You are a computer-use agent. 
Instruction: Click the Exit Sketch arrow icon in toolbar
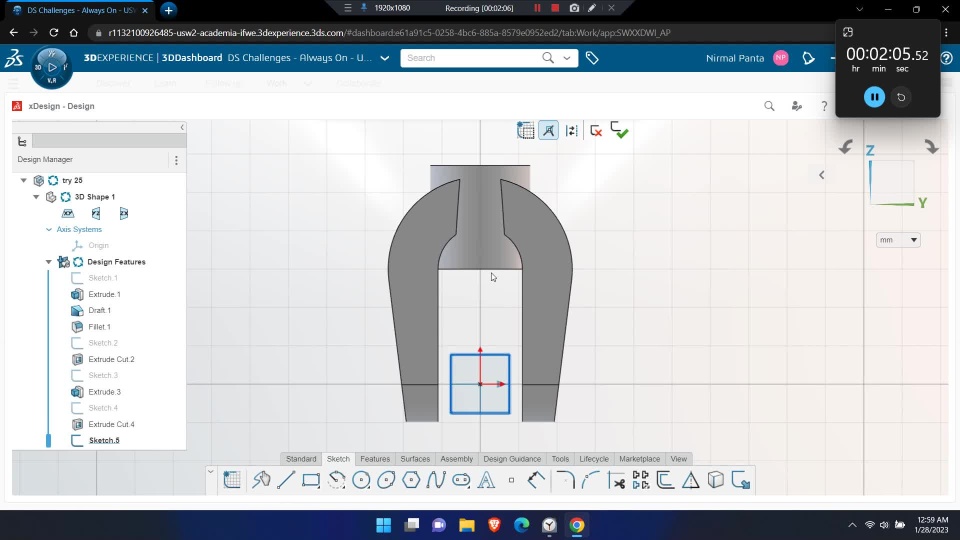741,480
